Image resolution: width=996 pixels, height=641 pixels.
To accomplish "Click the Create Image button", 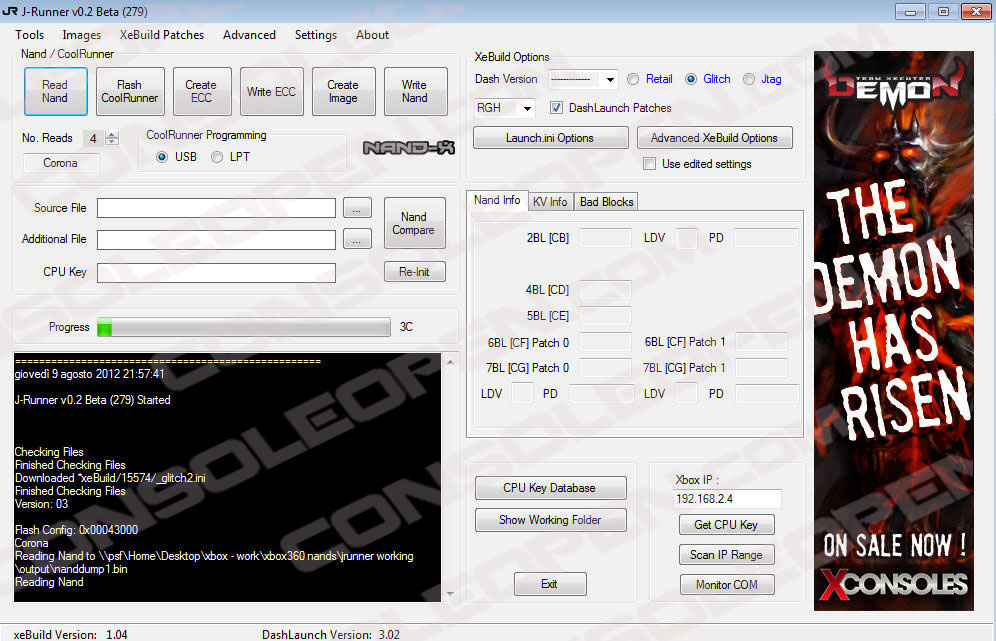I will point(343,91).
